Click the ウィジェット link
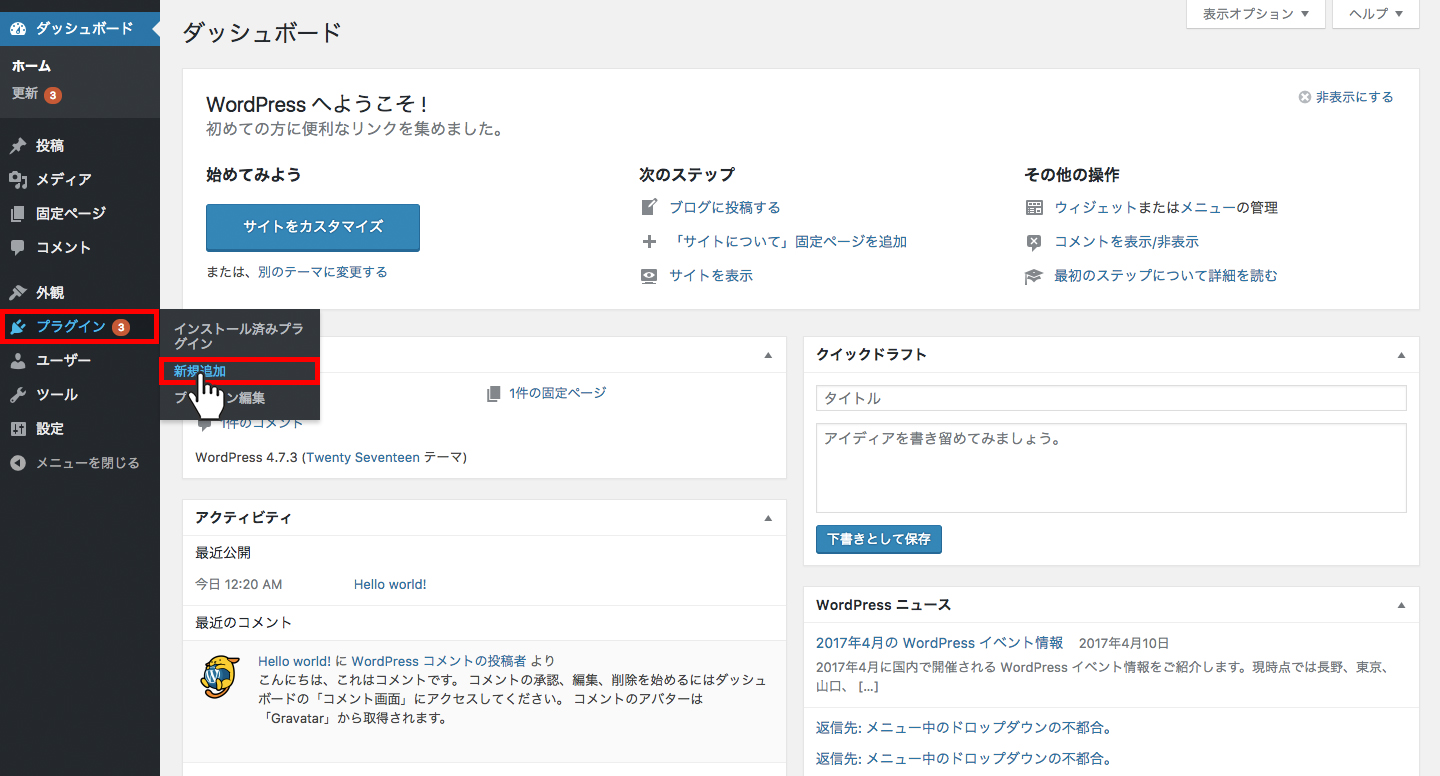This screenshot has height=776, width=1440. pos(1096,208)
